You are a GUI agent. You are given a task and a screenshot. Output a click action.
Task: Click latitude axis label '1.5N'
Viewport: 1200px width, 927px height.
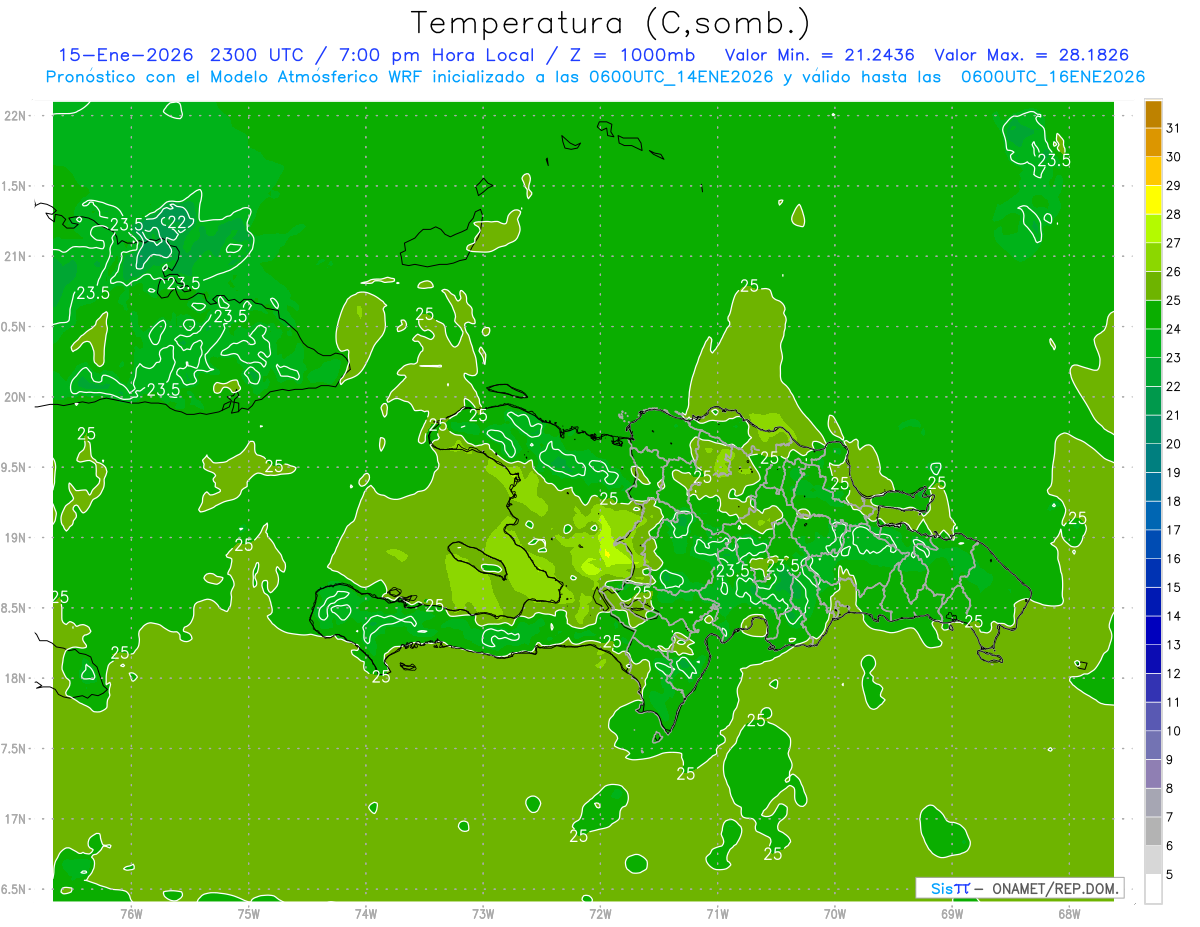coord(15,186)
